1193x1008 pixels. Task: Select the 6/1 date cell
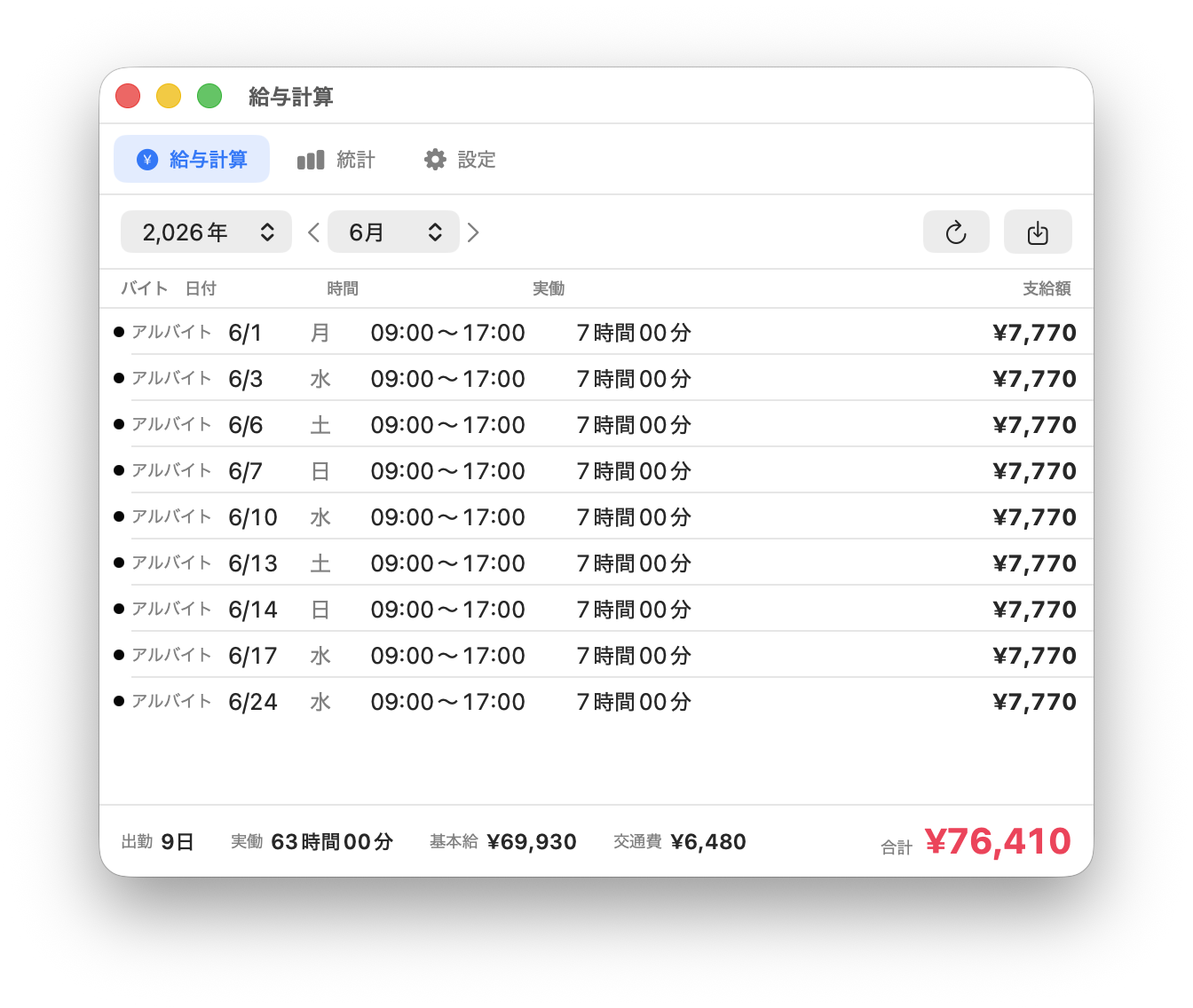245,333
